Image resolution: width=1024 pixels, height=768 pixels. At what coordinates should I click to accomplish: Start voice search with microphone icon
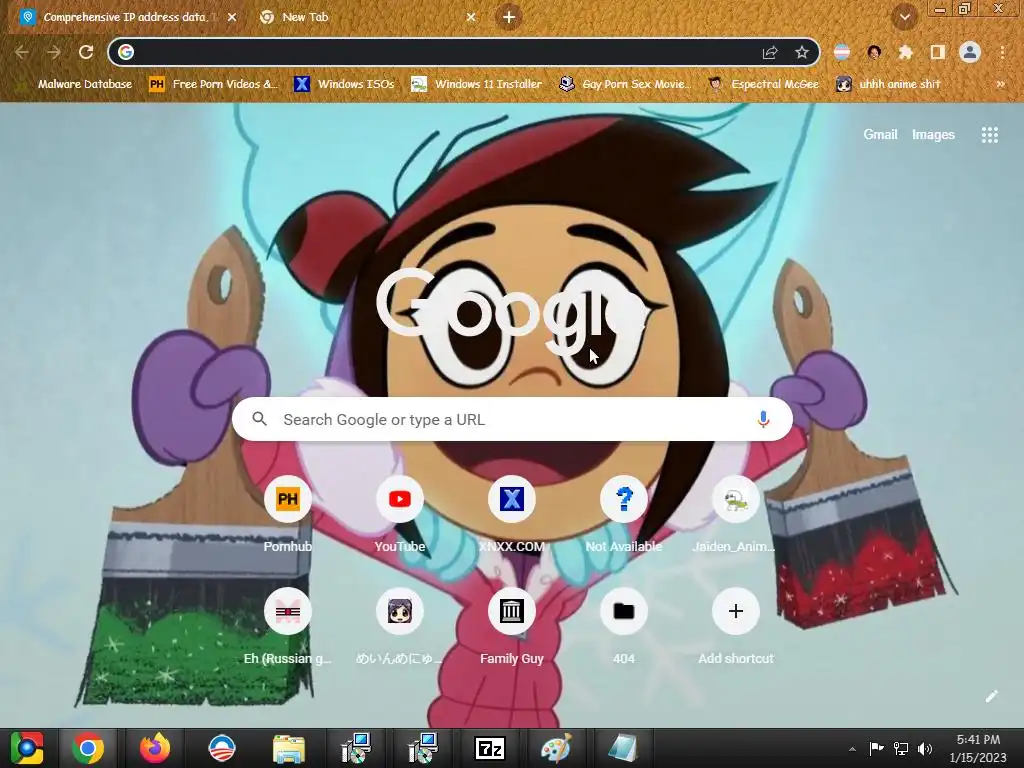tap(763, 419)
